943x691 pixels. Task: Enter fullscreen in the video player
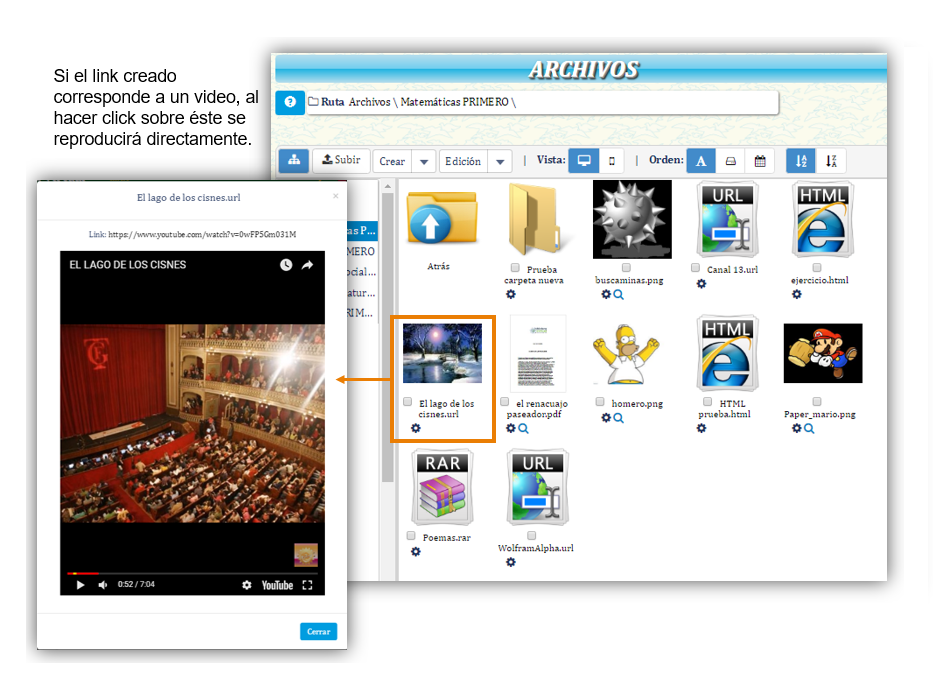point(307,585)
